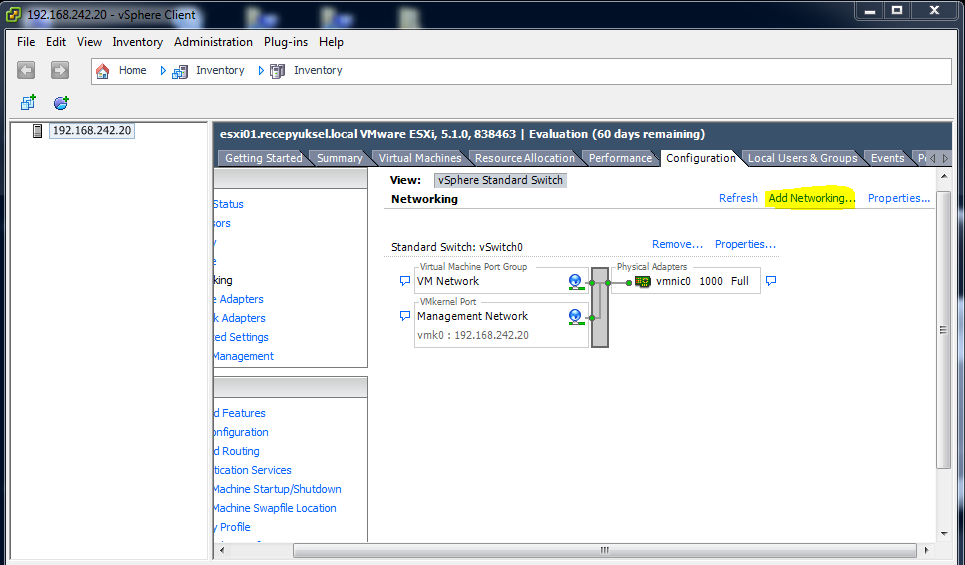This screenshot has height=565, width=965.
Task: Select the Configuration tab
Action: (x=700, y=158)
